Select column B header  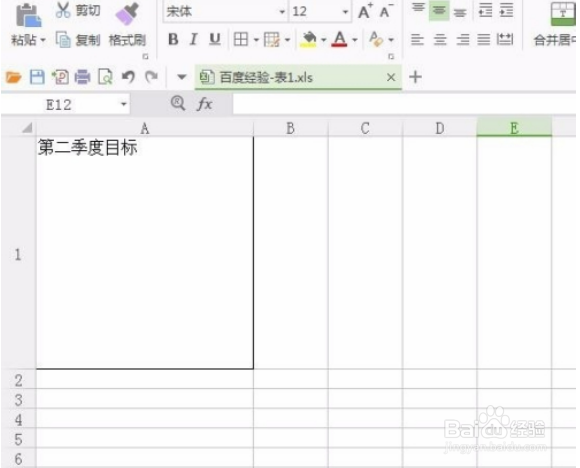[291, 128]
